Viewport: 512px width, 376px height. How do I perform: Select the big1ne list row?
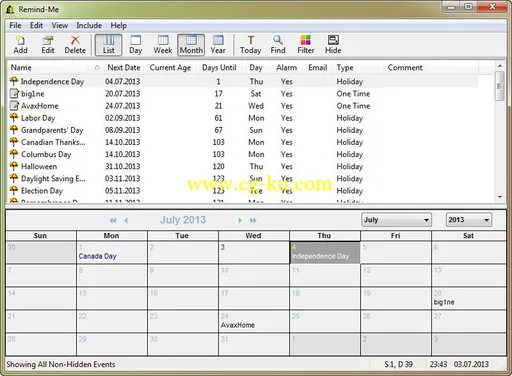[243, 94]
